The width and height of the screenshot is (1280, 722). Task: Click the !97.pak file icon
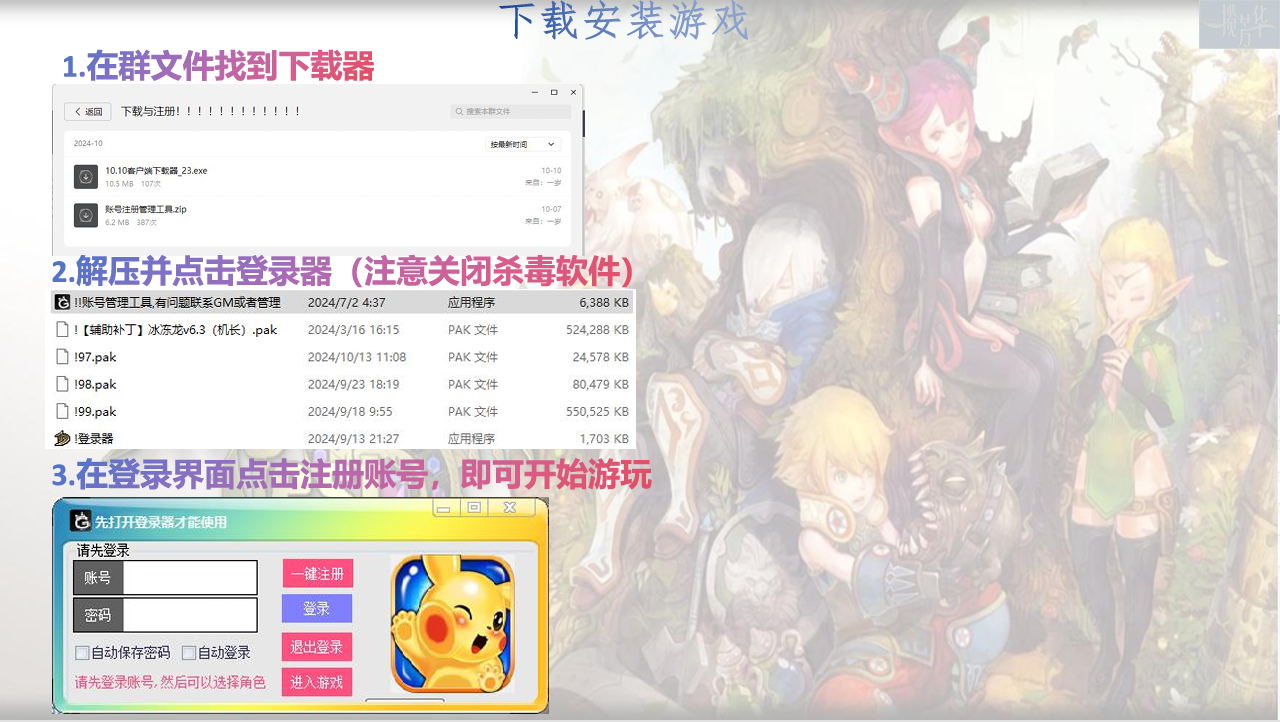click(x=62, y=357)
